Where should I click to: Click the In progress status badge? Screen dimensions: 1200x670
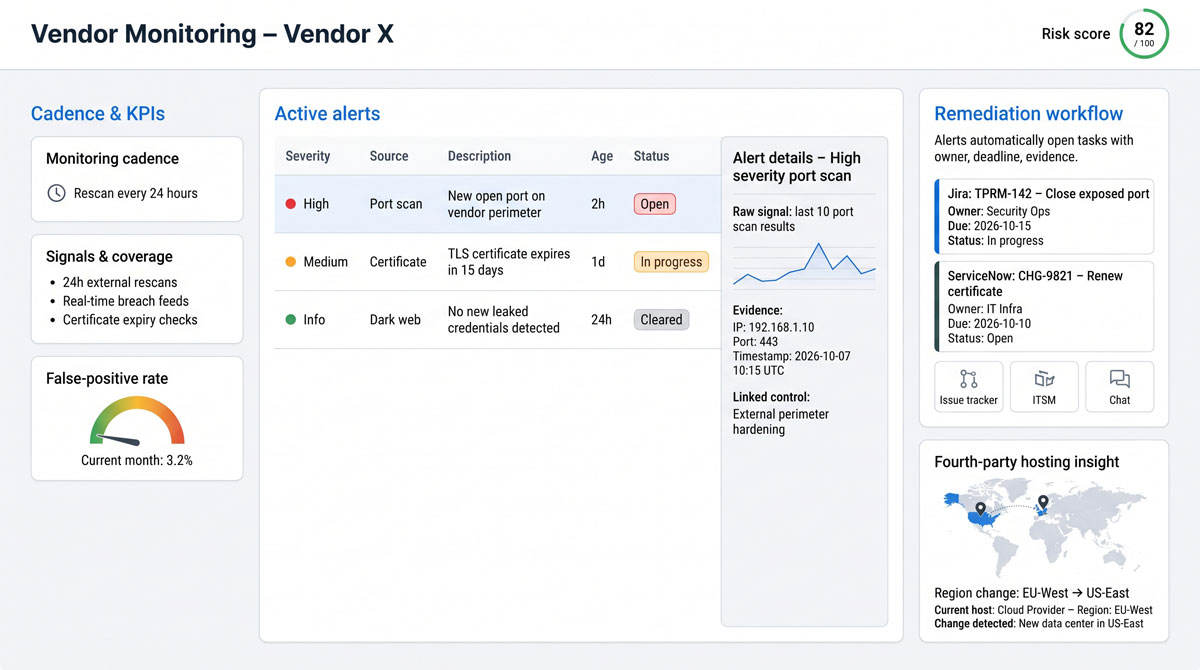[671, 262]
